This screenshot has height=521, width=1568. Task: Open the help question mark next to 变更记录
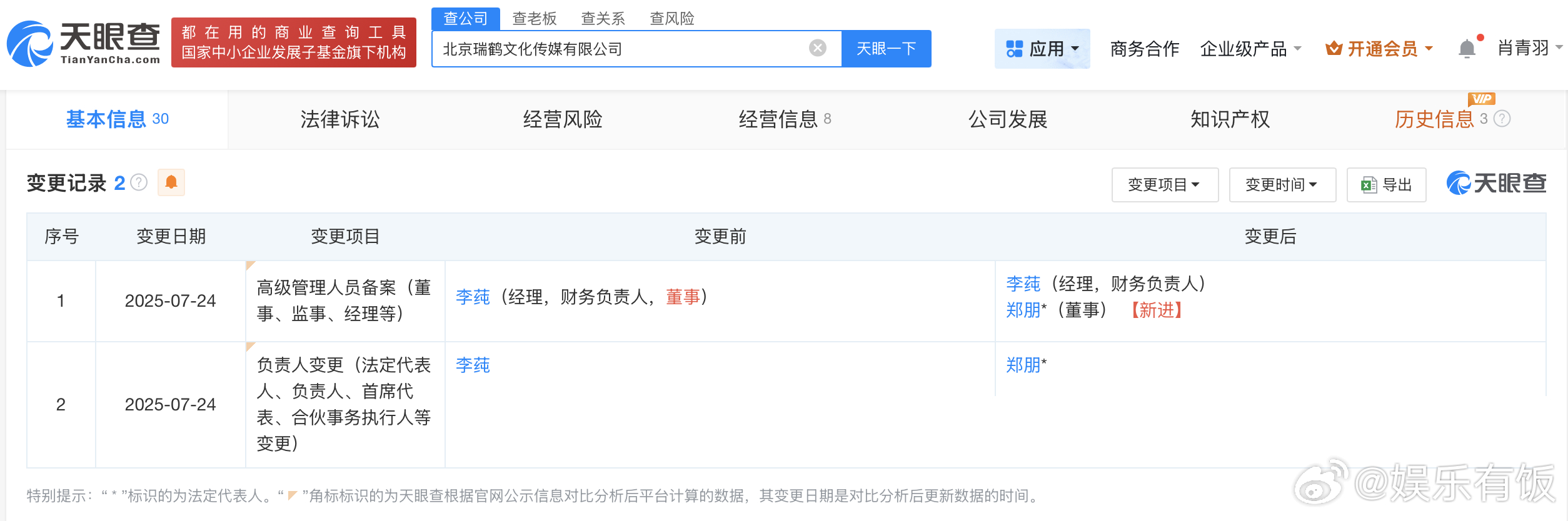coord(139,182)
